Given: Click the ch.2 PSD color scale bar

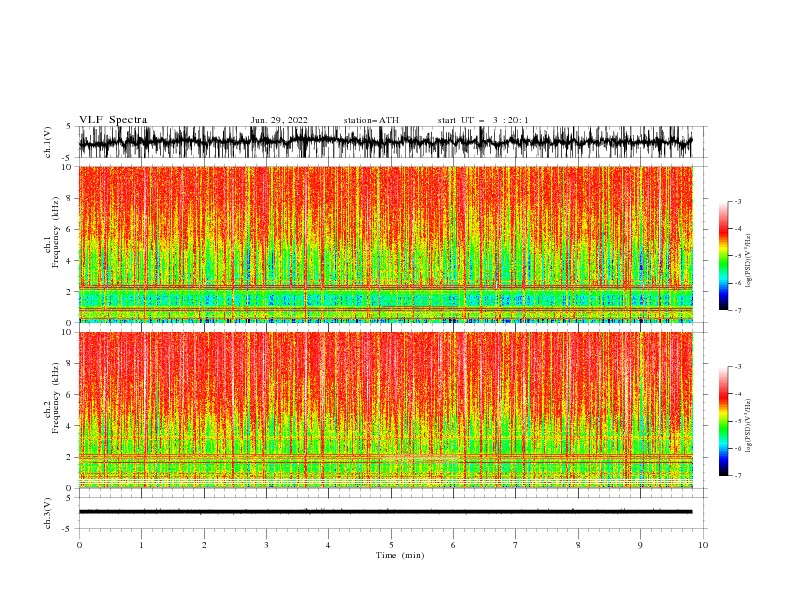Looking at the screenshot, I should pos(723,421).
